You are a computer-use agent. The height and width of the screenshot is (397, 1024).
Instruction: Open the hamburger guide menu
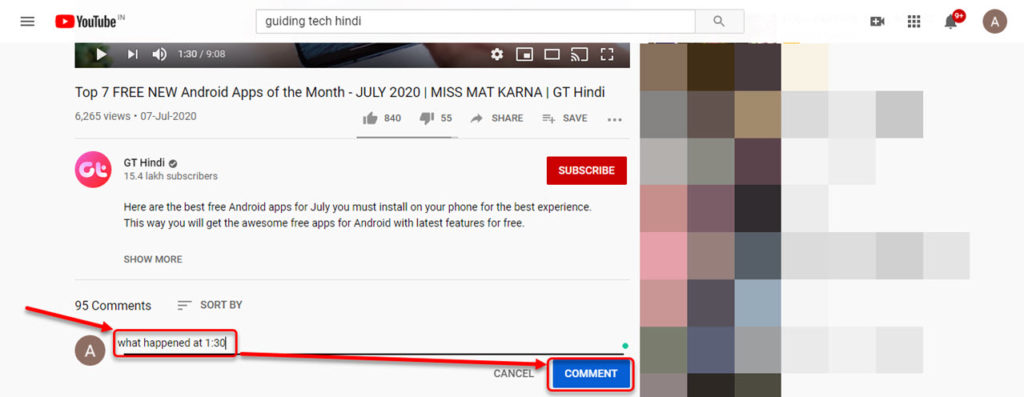pyautogui.click(x=27, y=22)
